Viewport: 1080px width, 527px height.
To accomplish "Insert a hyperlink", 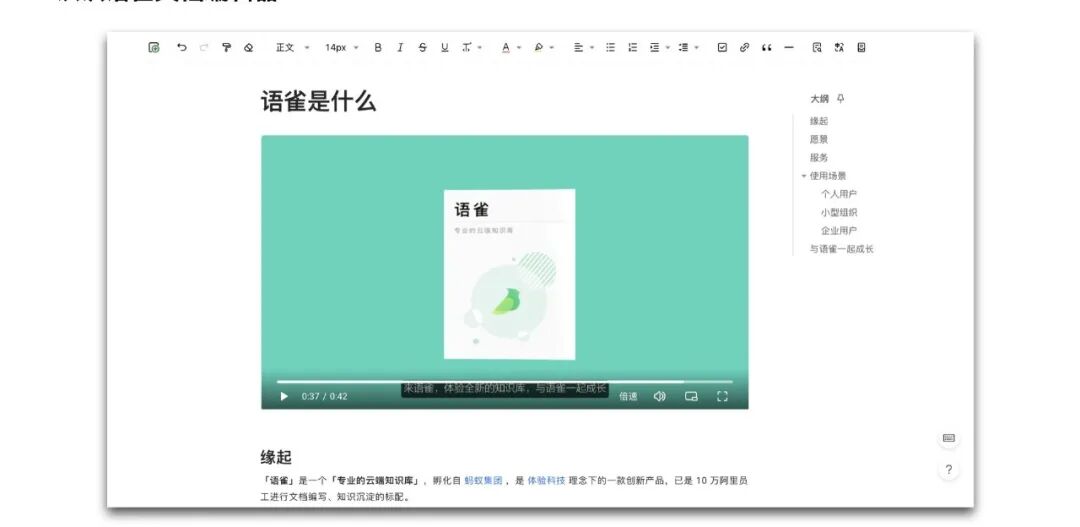I will [x=744, y=48].
